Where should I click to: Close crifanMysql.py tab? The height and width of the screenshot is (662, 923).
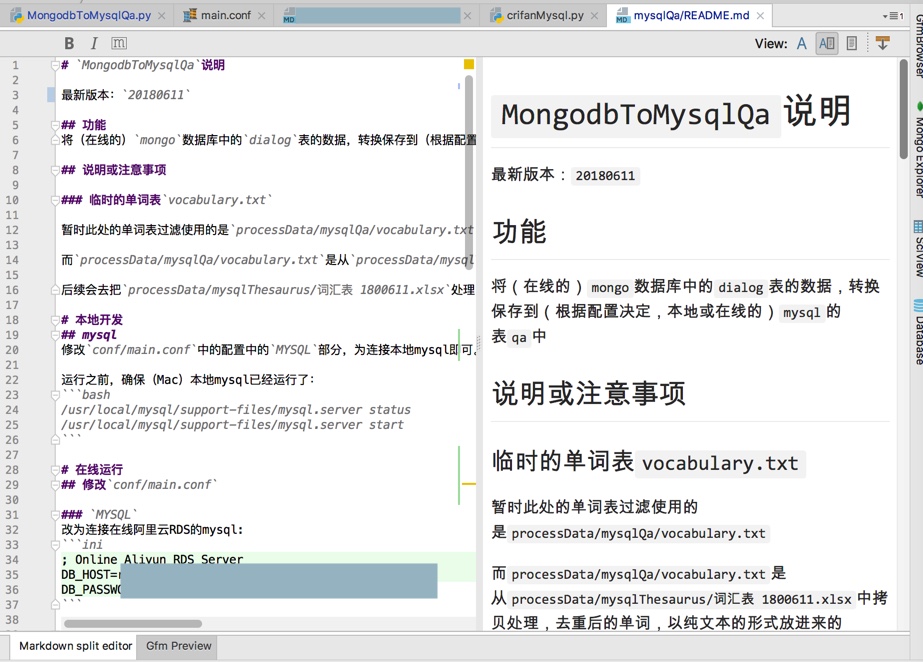click(594, 16)
